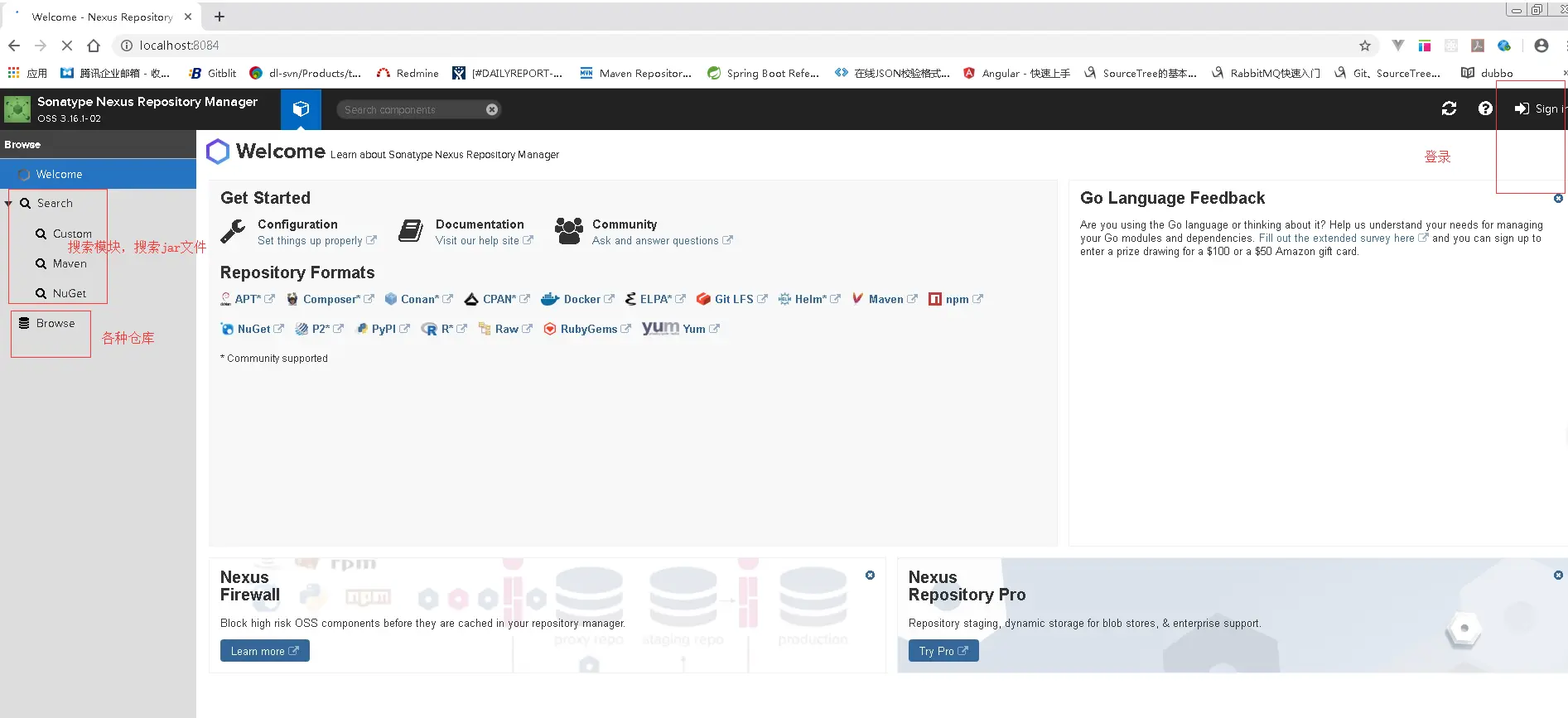Open the help question mark menu

pos(1485,108)
